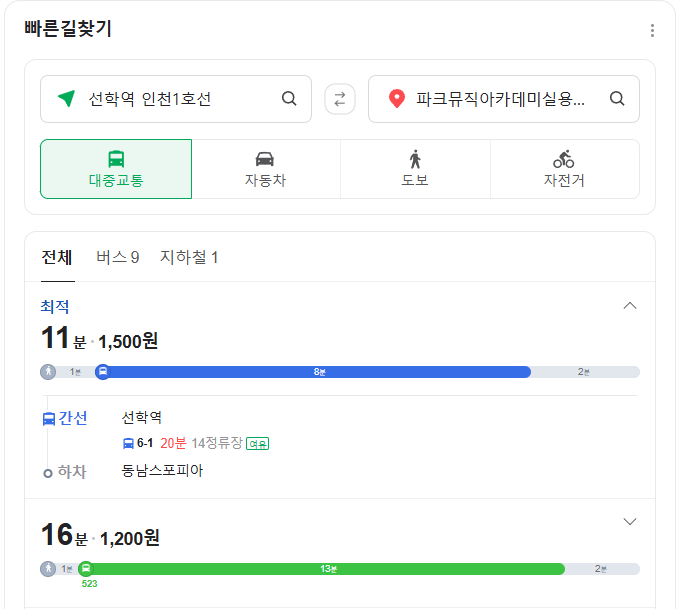The image size is (677, 609).
Task: Expand the 16분 route details
Action: click(x=630, y=521)
